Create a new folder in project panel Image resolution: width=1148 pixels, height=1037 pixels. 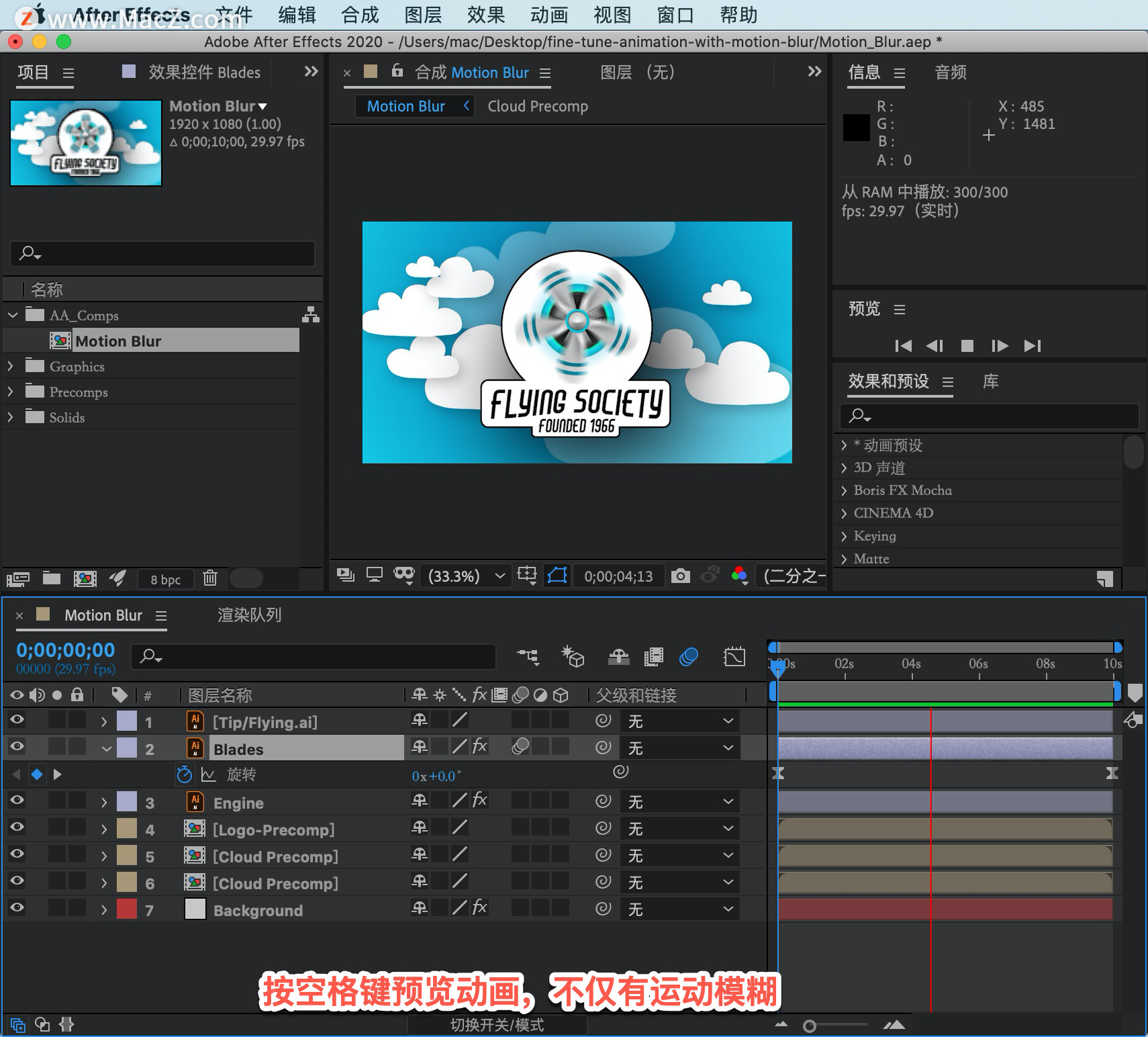pos(52,578)
